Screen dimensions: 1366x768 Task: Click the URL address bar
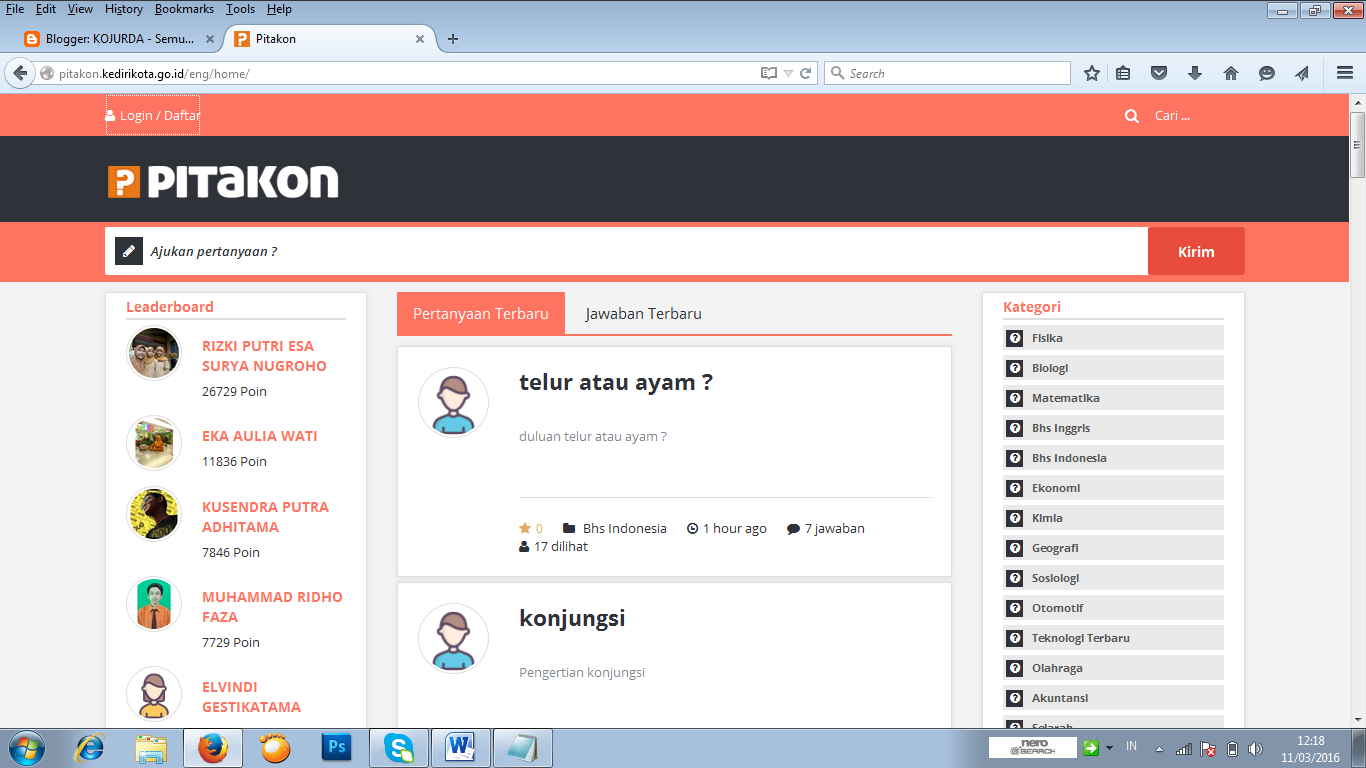pos(400,73)
